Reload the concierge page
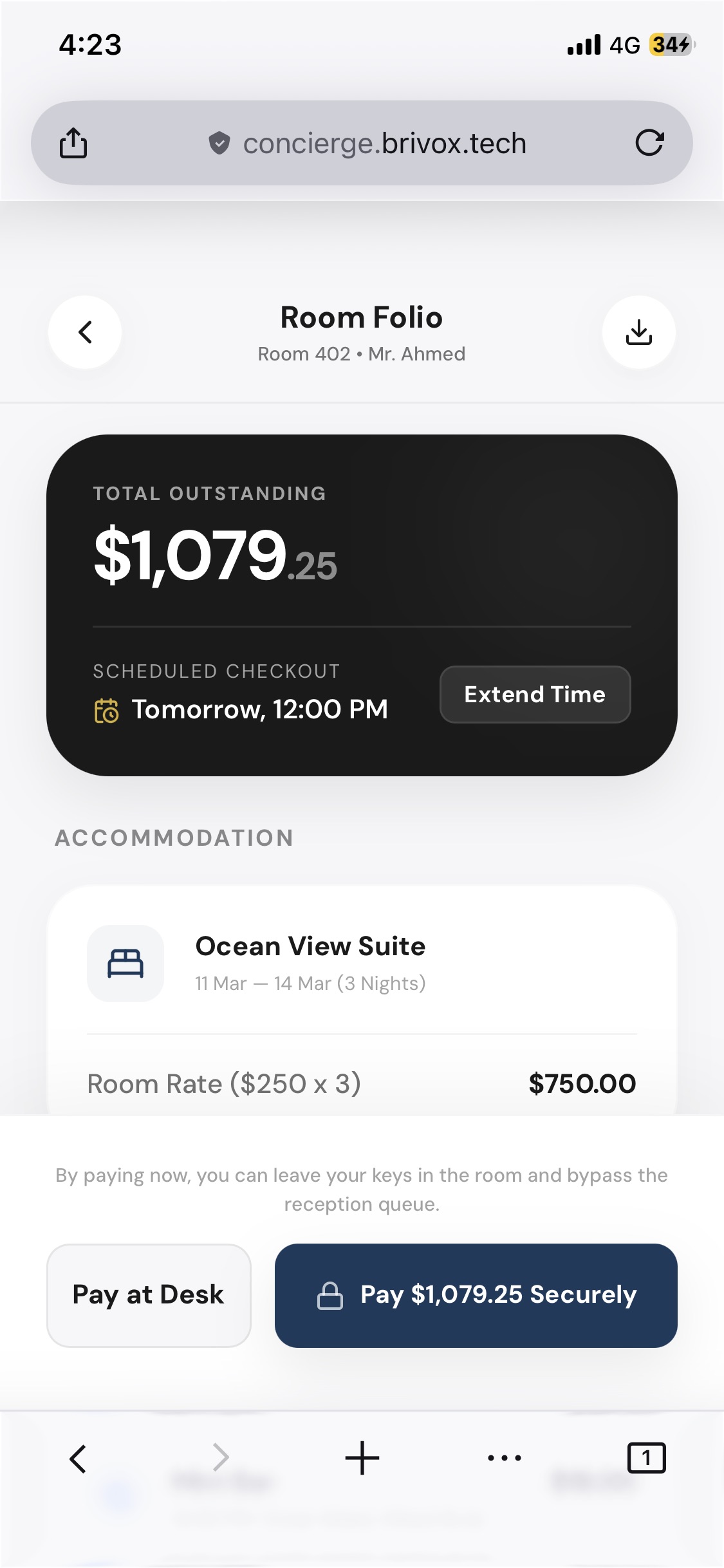Screen dimensions: 724x1568 (x=649, y=143)
